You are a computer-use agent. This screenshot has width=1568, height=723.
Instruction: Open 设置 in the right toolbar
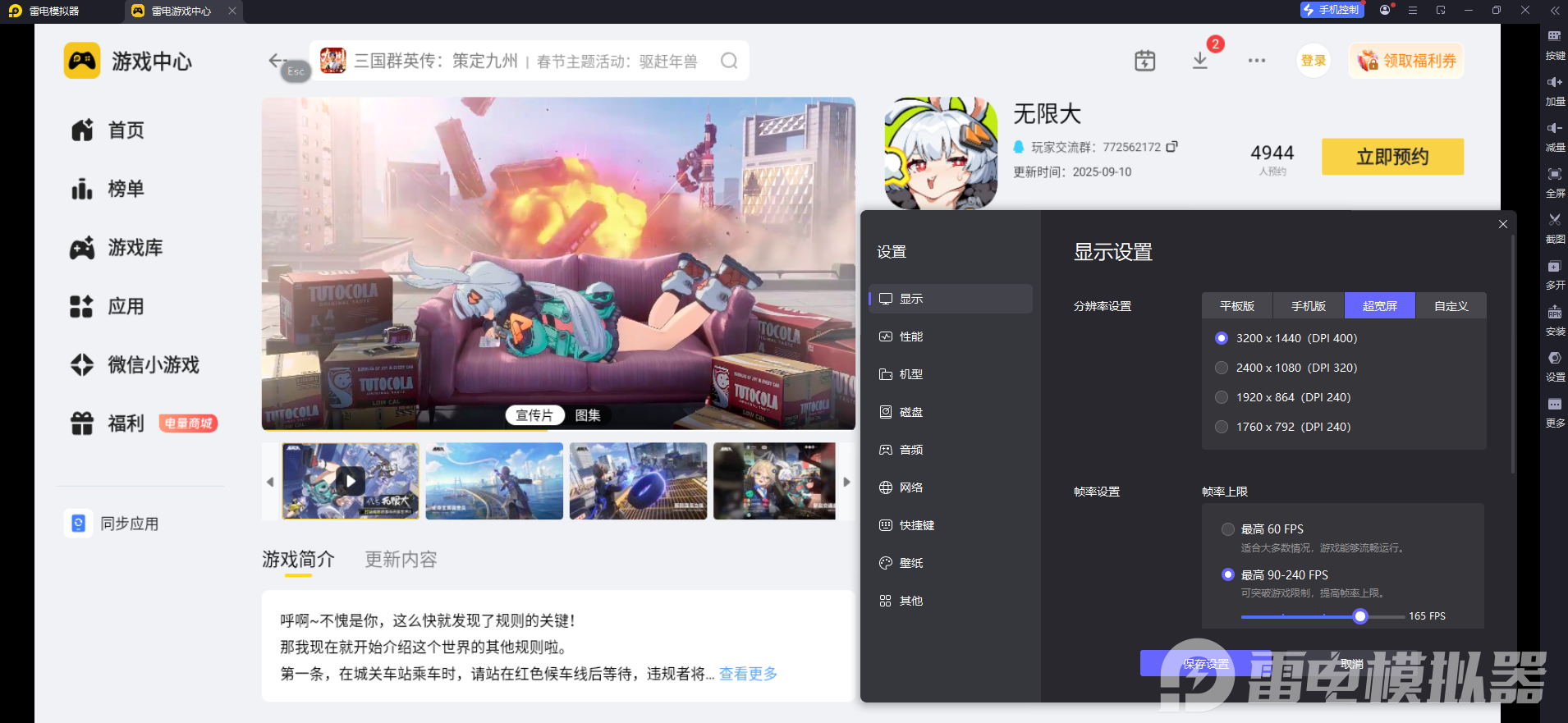(x=1555, y=366)
